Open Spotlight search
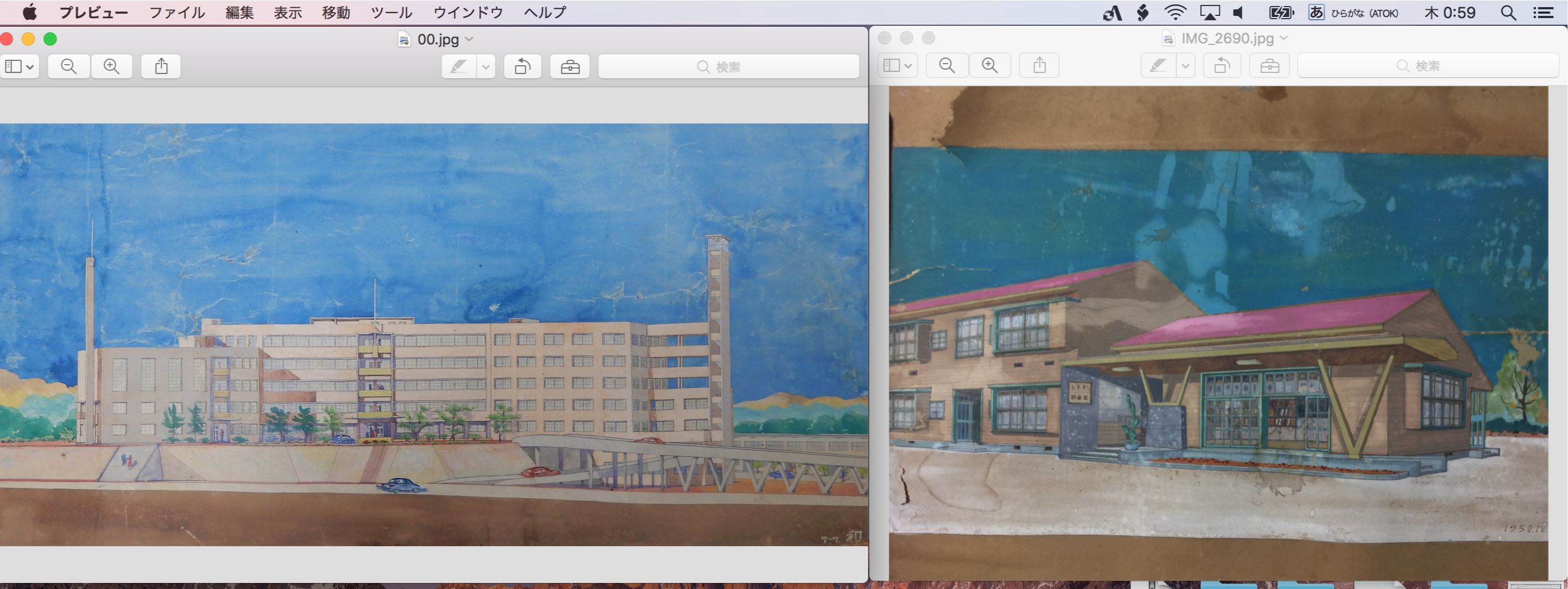The width and height of the screenshot is (1568, 589). (x=1508, y=12)
